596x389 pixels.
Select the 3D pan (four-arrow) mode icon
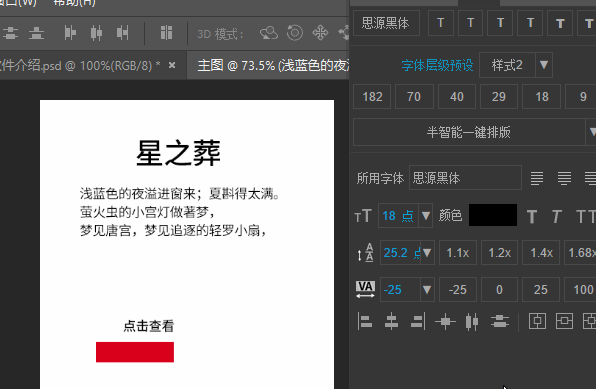point(320,33)
